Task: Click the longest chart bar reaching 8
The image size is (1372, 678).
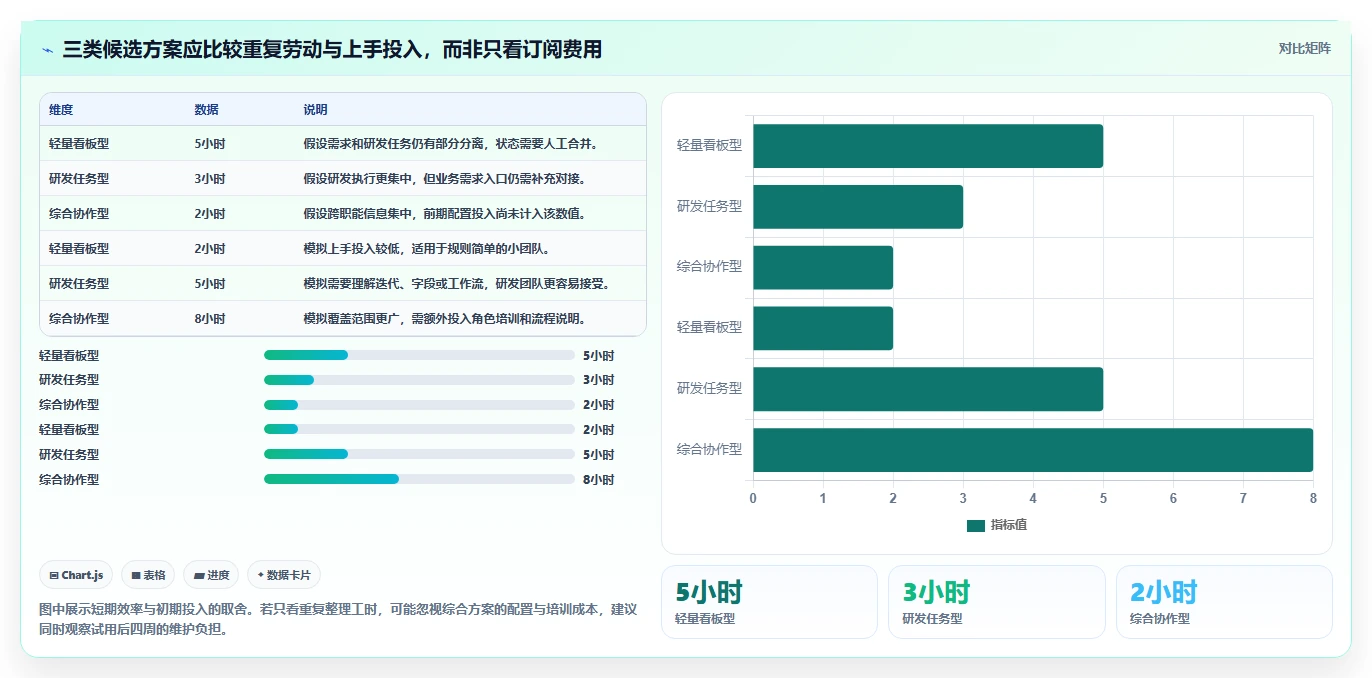Action: [x=1033, y=450]
